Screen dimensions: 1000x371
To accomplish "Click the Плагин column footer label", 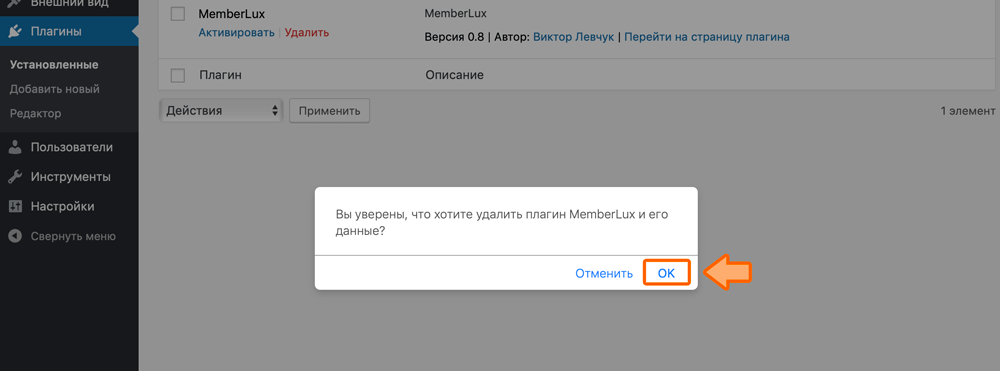I will tap(220, 75).
